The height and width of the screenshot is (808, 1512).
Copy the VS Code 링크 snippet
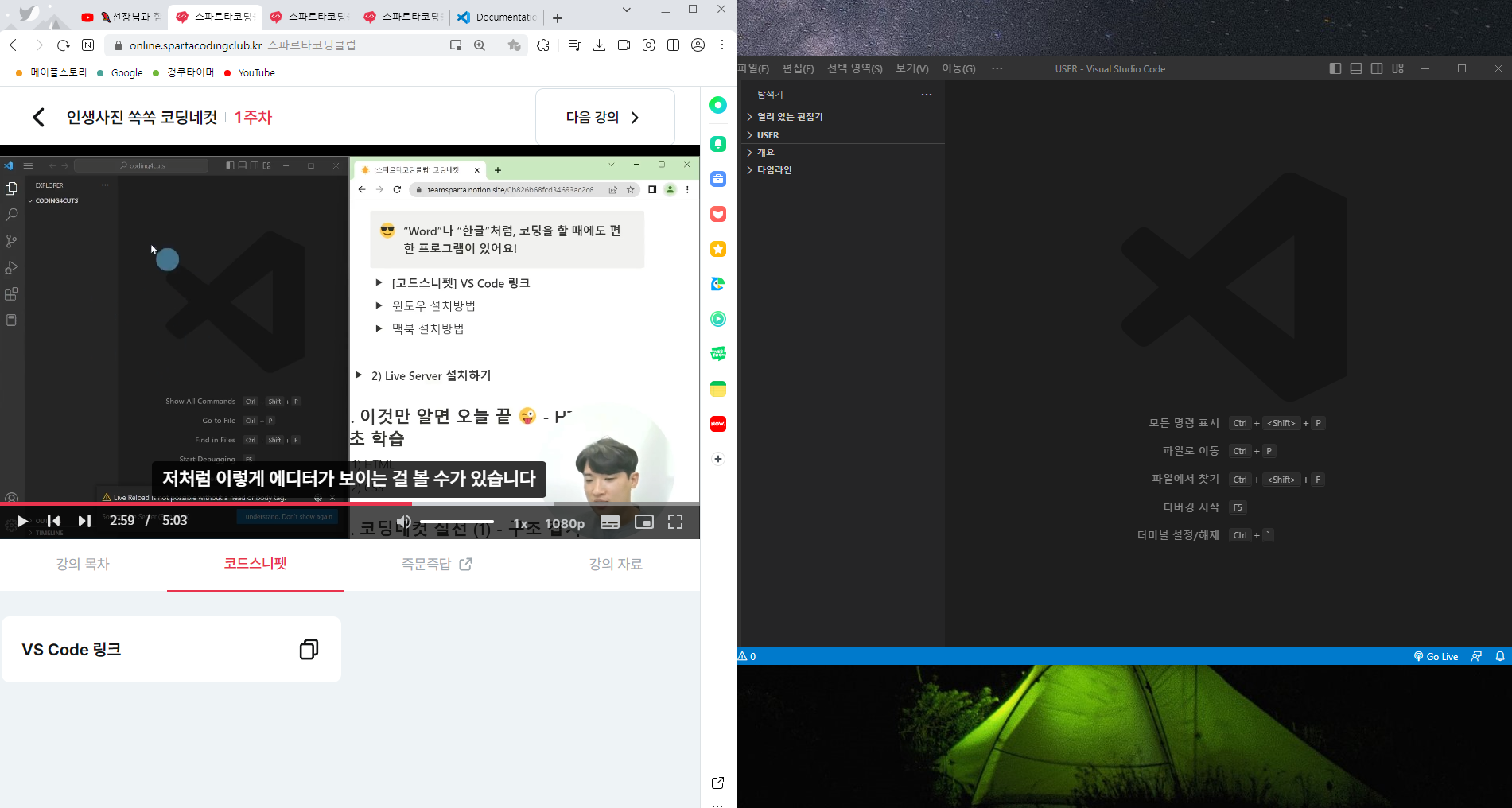tap(309, 649)
